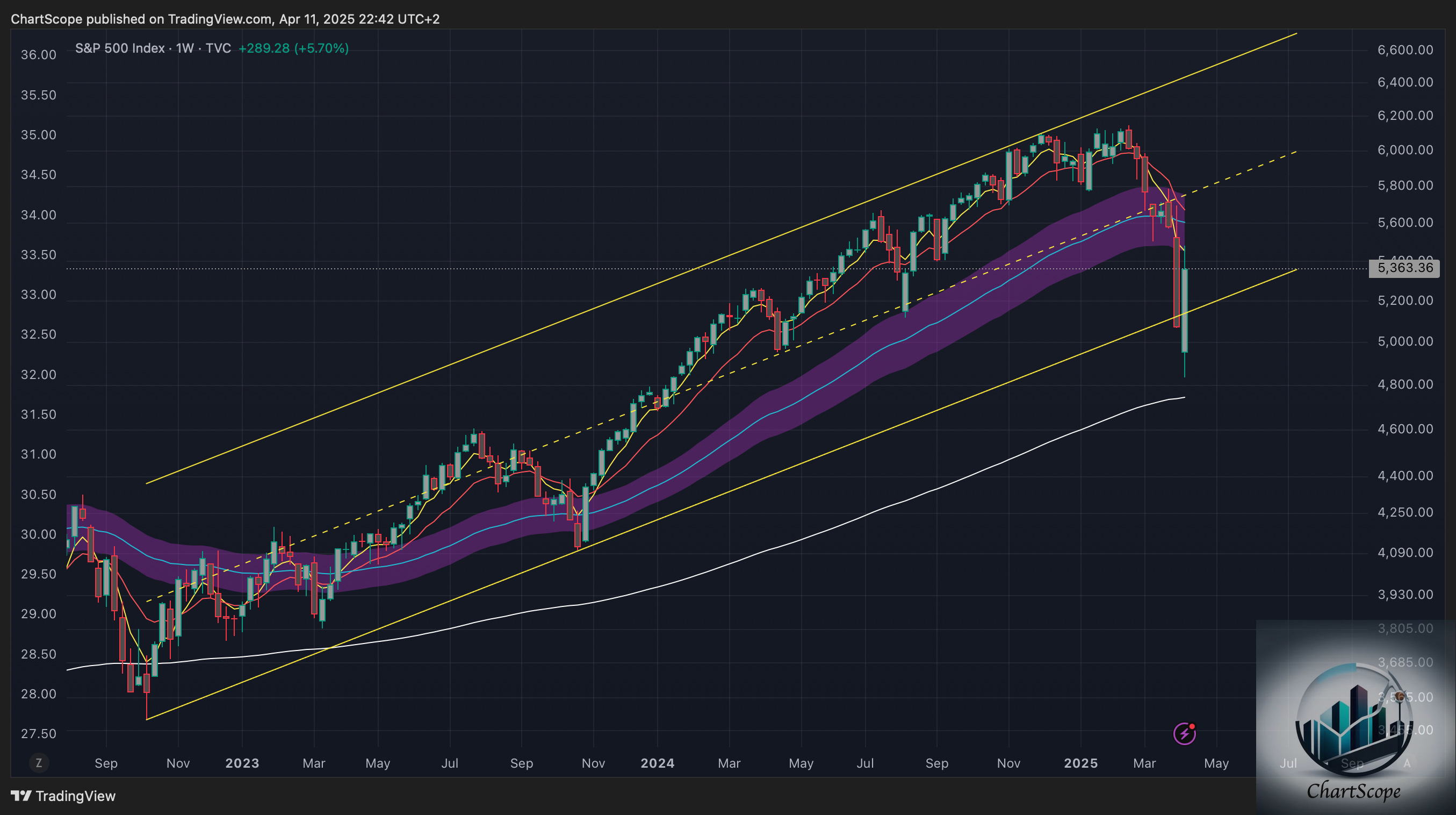
Task: Click the purple lightning bolt event icon
Action: (x=1184, y=734)
